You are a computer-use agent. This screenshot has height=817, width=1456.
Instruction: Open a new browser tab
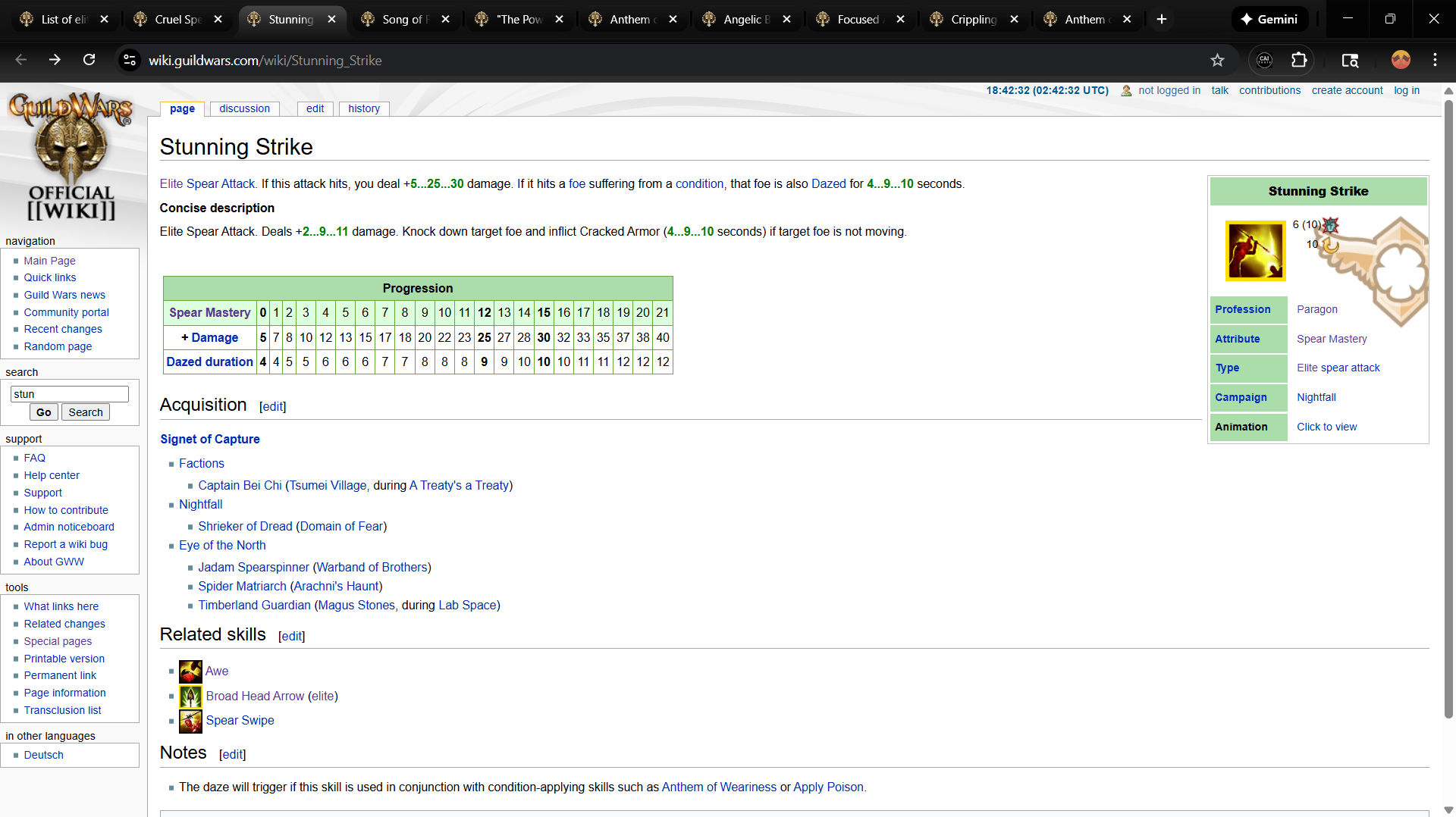pos(1161,19)
